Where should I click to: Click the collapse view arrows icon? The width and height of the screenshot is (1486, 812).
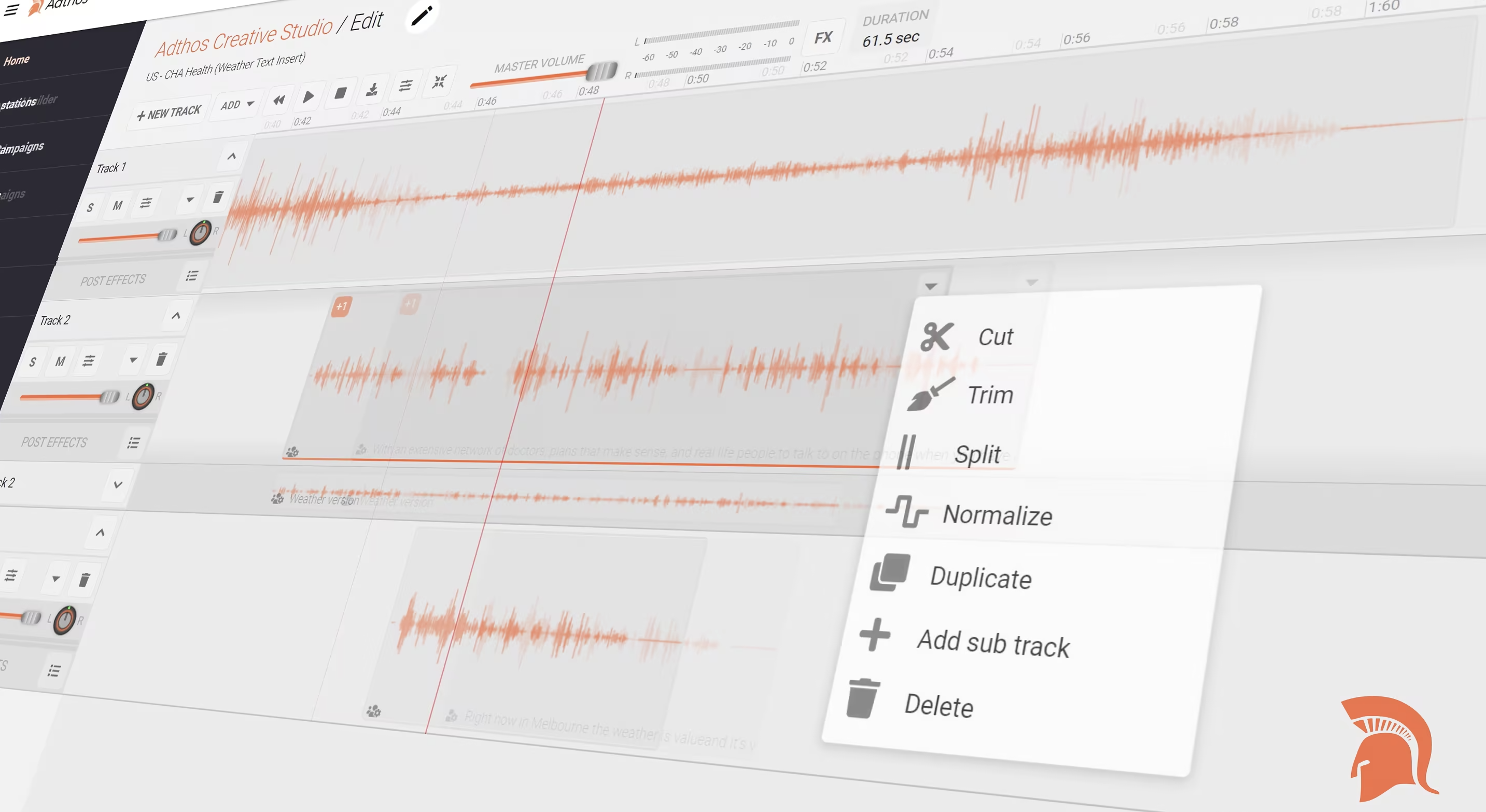point(439,81)
